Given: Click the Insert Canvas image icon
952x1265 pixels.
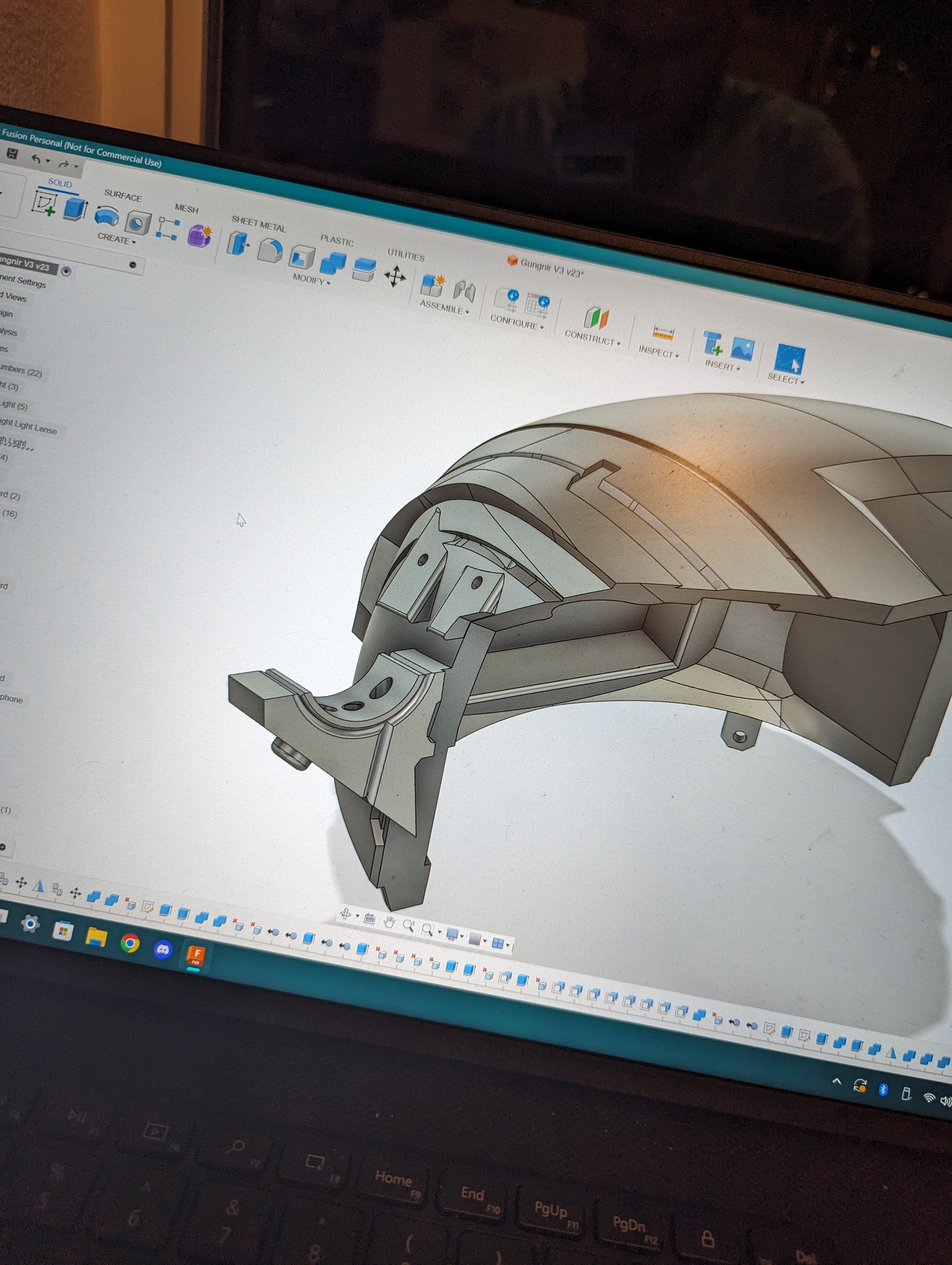Looking at the screenshot, I should [742, 349].
